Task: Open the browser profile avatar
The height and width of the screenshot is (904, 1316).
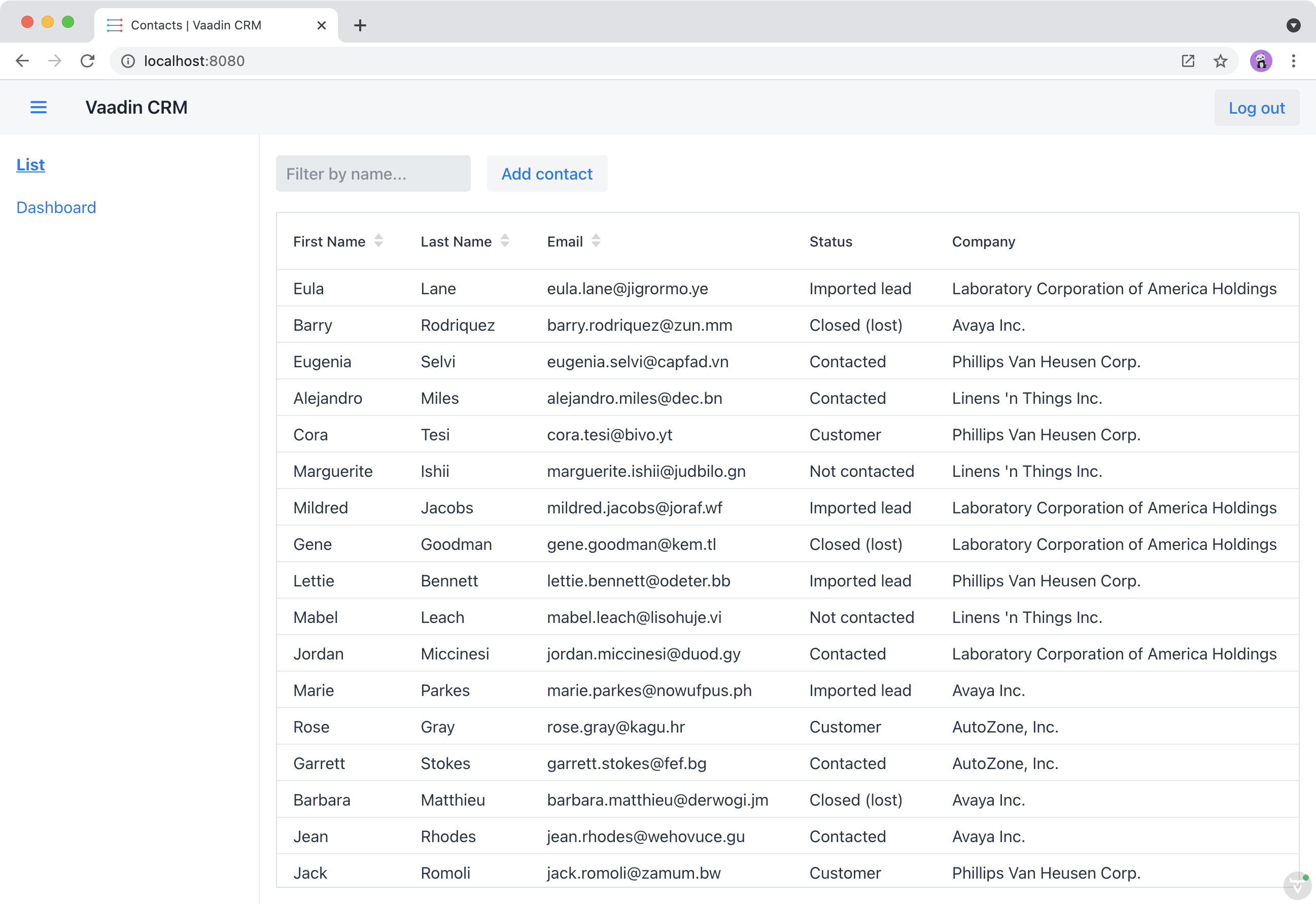Action: click(x=1261, y=60)
